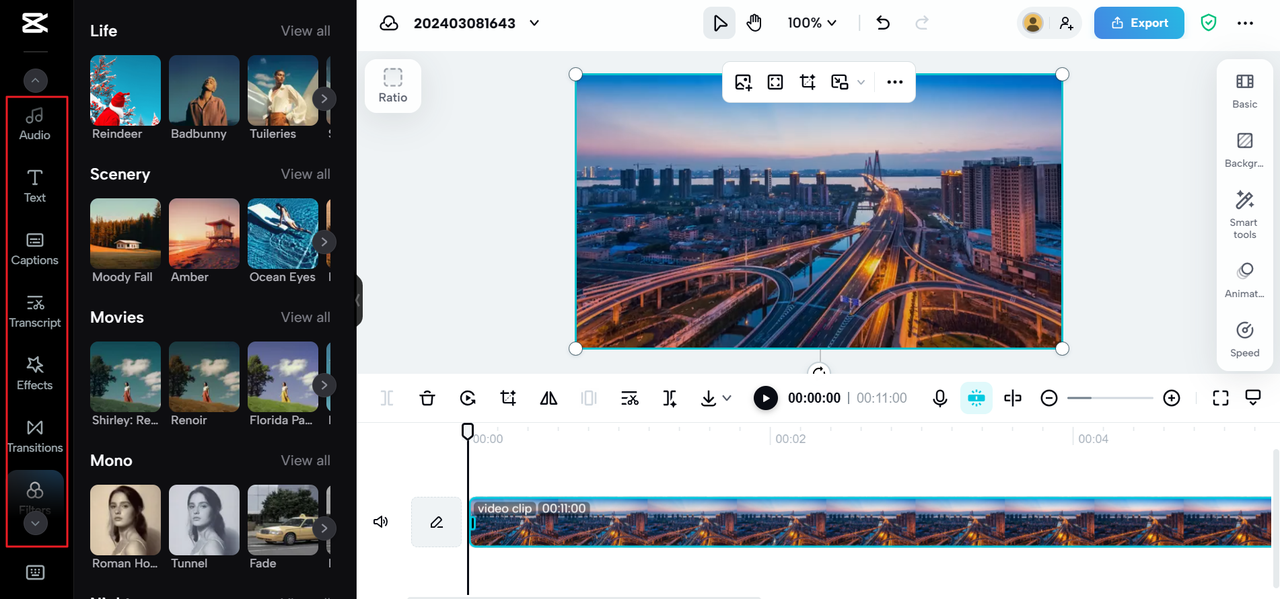Show more Scenery filters with arrow
Viewport: 1280px width, 599px height.
pyautogui.click(x=324, y=241)
